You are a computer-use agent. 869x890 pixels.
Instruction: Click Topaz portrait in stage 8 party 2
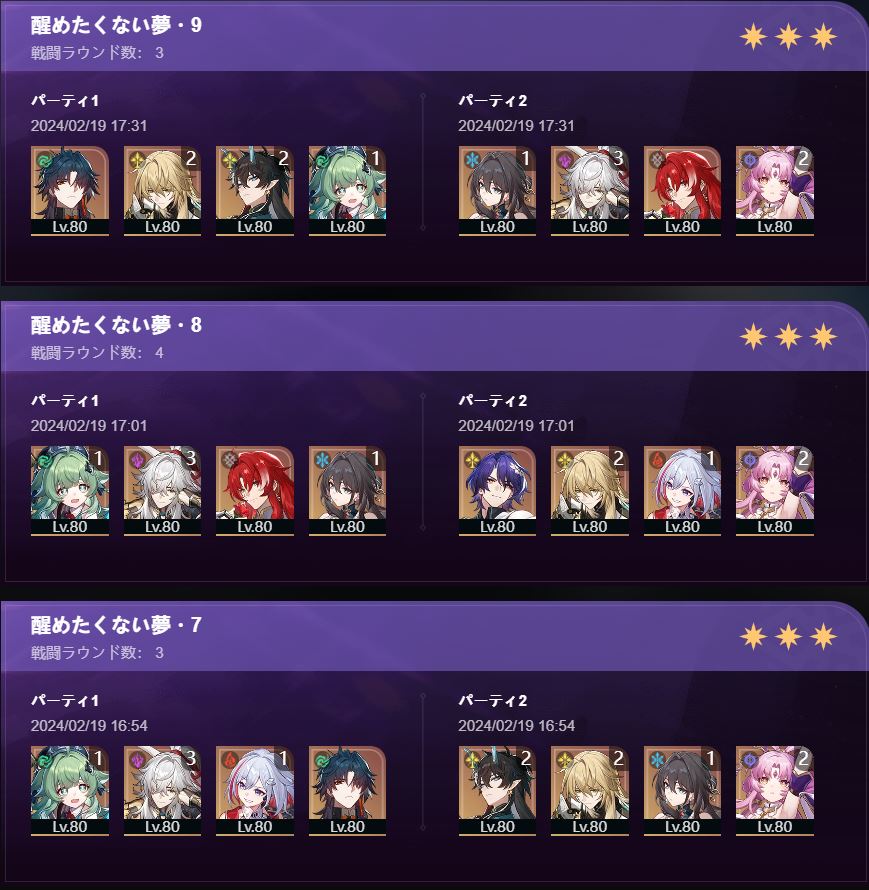(x=682, y=491)
